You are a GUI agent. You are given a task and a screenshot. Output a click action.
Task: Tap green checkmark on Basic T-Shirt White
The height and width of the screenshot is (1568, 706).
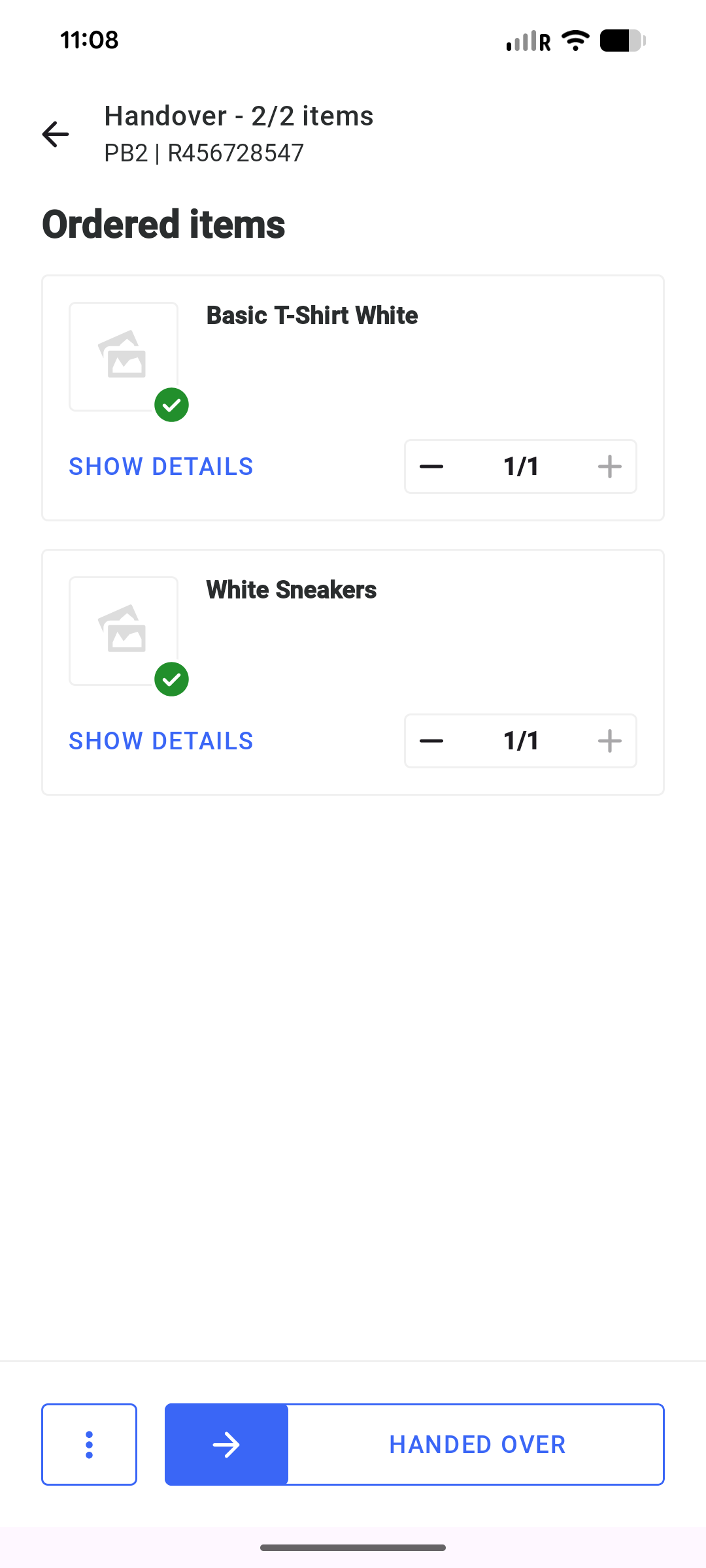pyautogui.click(x=171, y=405)
